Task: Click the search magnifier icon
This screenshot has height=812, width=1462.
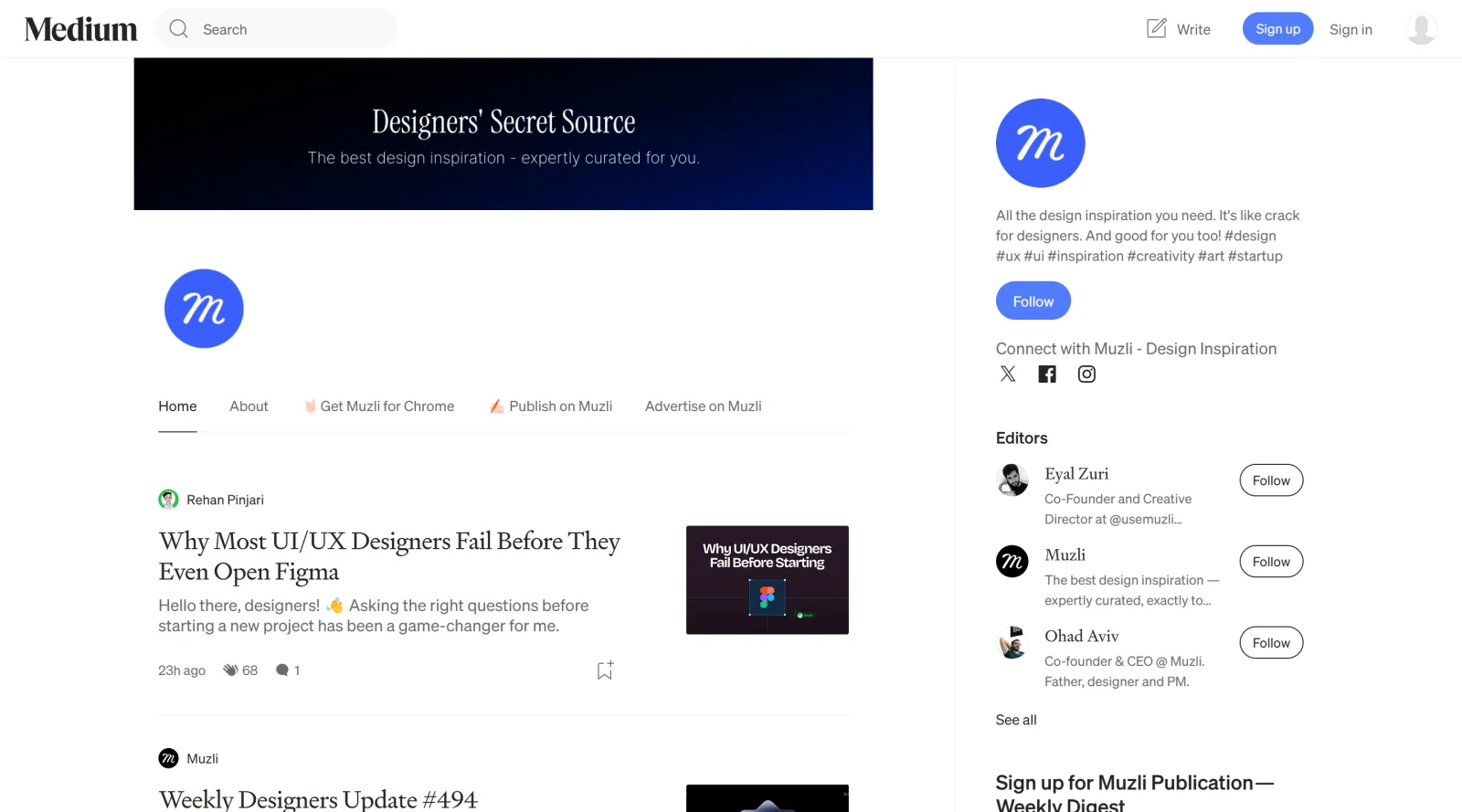Action: (x=179, y=29)
